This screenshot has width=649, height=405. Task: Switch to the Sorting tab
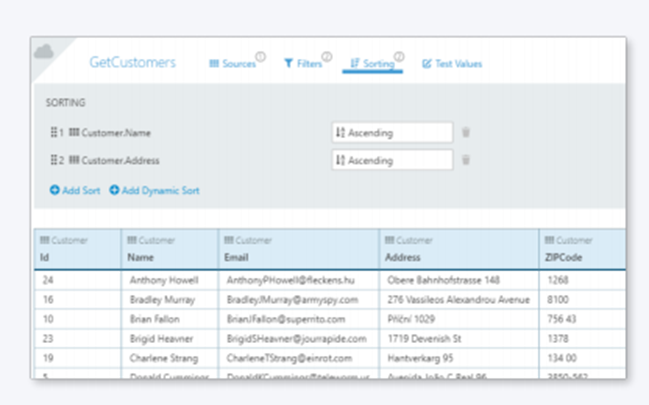point(372,63)
